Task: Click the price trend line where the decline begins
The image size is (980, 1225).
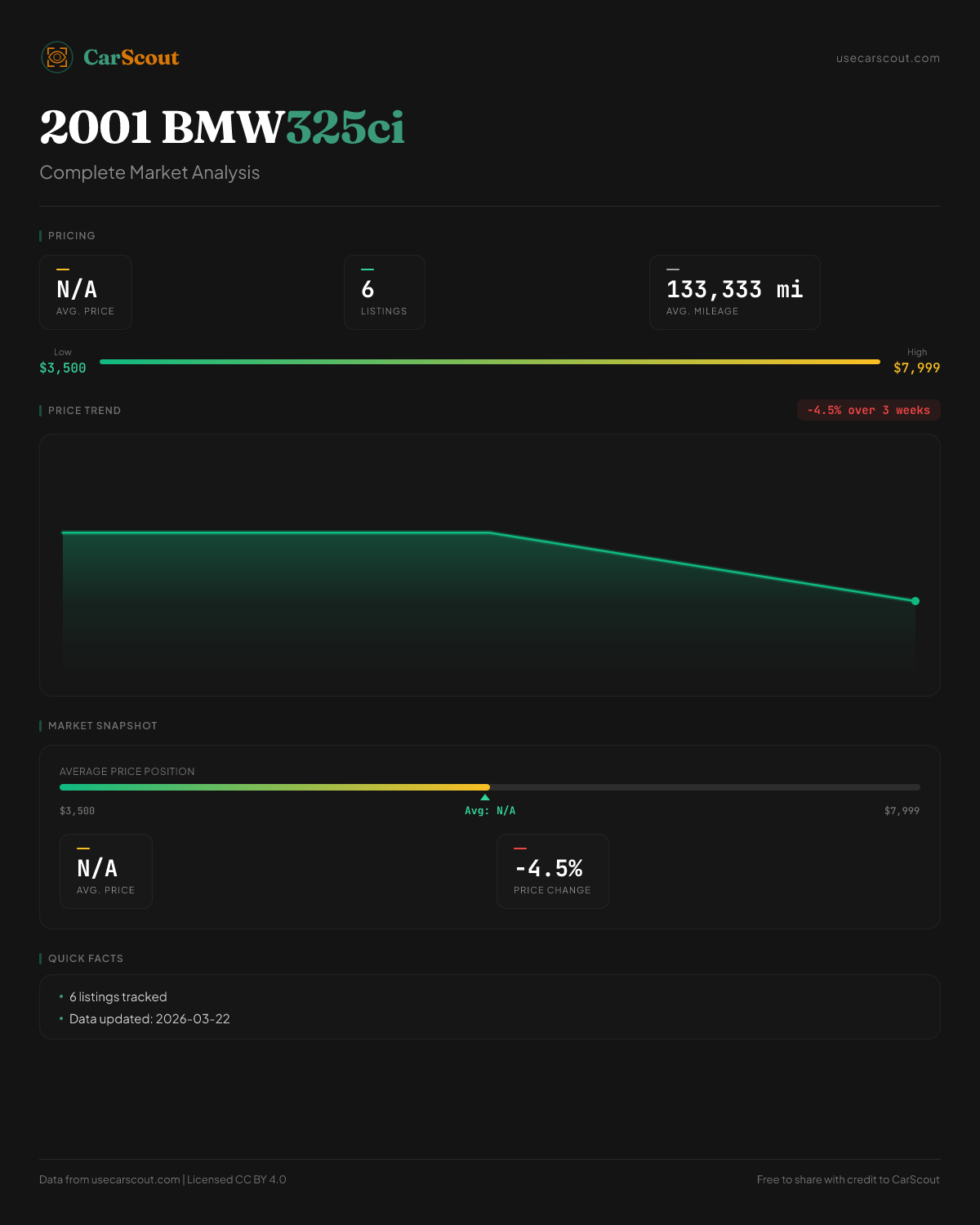Action: [x=490, y=532]
